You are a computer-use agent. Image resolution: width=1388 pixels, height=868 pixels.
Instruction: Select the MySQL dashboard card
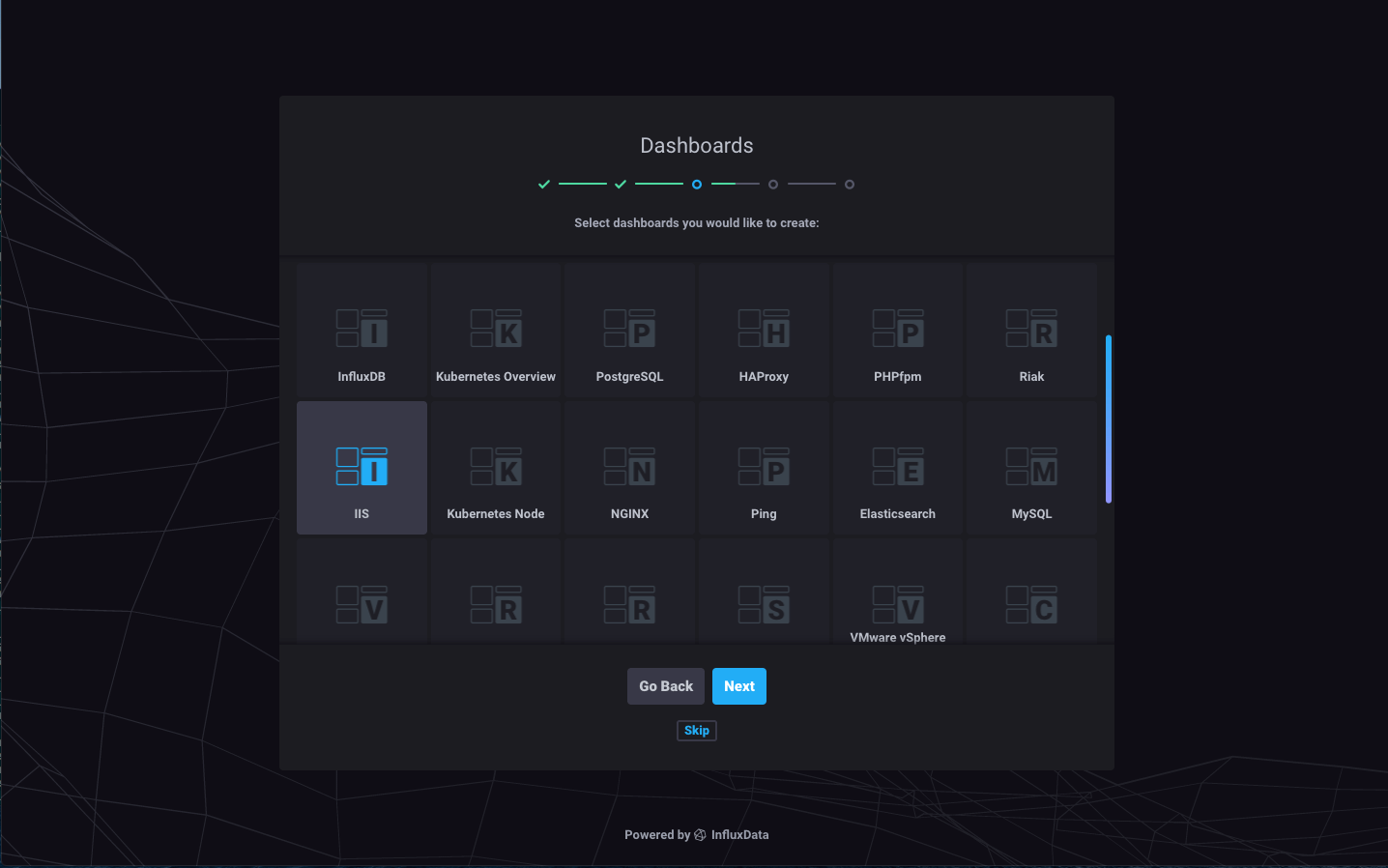click(1031, 468)
